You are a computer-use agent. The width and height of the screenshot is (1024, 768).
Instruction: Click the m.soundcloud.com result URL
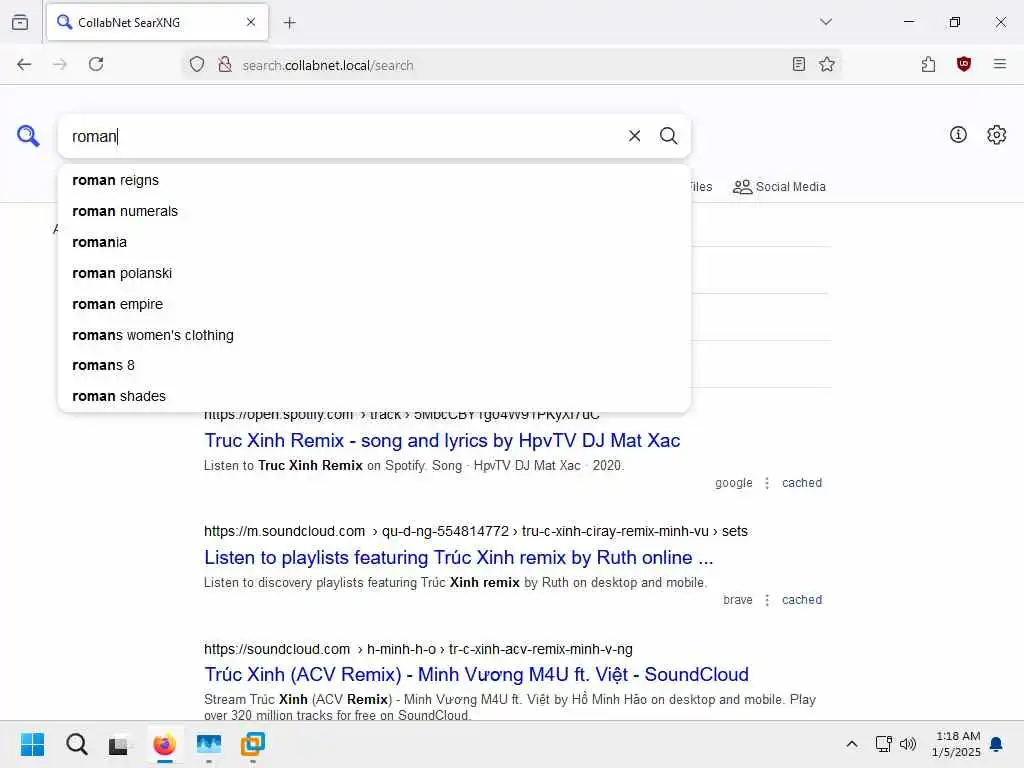point(475,532)
